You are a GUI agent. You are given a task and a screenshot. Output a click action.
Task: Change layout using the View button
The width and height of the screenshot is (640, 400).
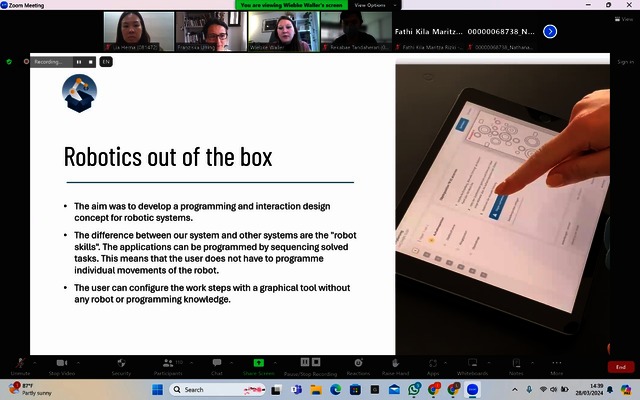pyautogui.click(x=624, y=19)
